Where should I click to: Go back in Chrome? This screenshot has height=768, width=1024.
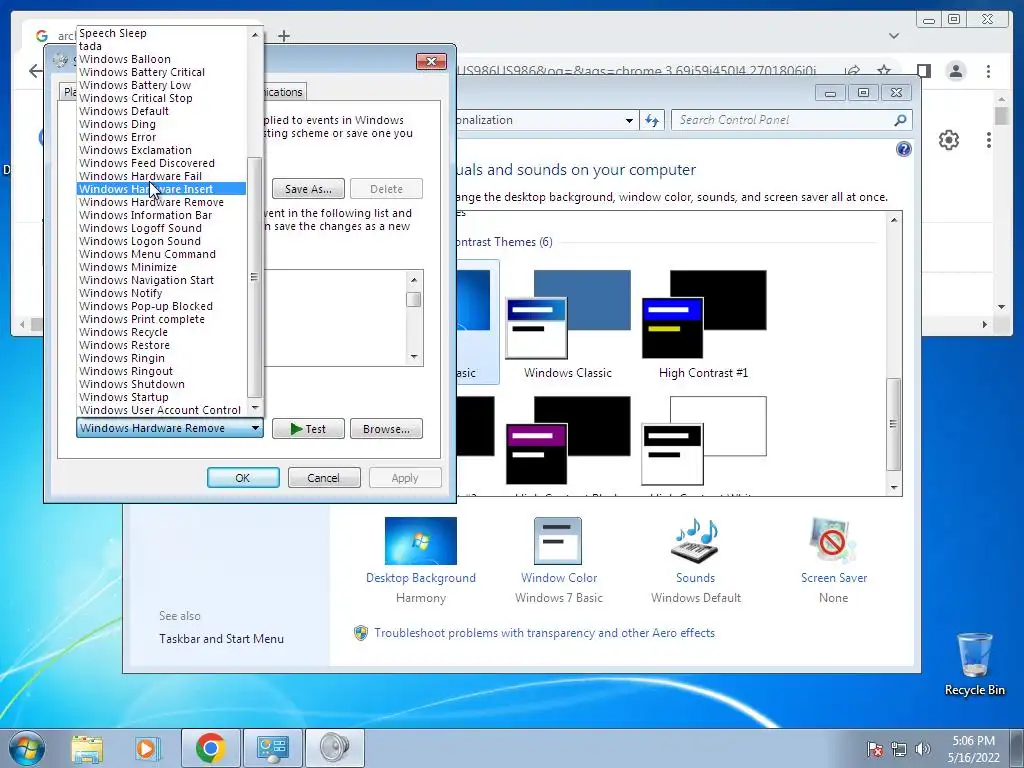[35, 71]
